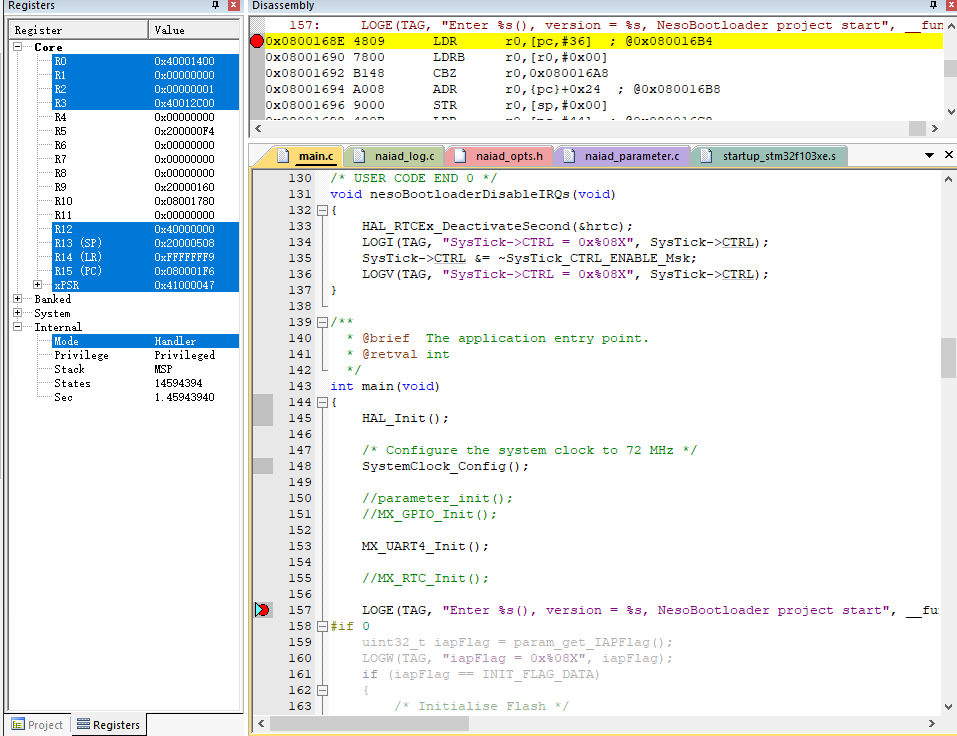Viewport: 957px width, 736px height.
Task: Pin the Registers panel
Action: pyautogui.click(x=216, y=6)
